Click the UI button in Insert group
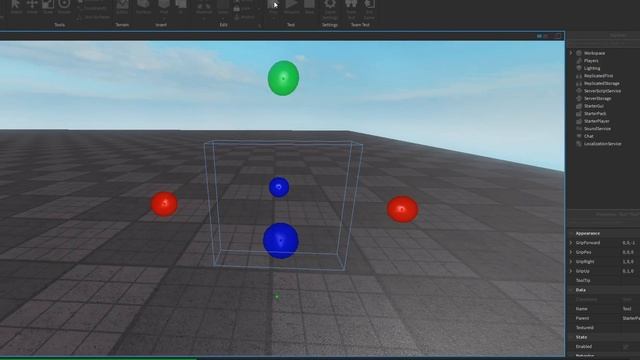The width and height of the screenshot is (640, 360). (181, 7)
